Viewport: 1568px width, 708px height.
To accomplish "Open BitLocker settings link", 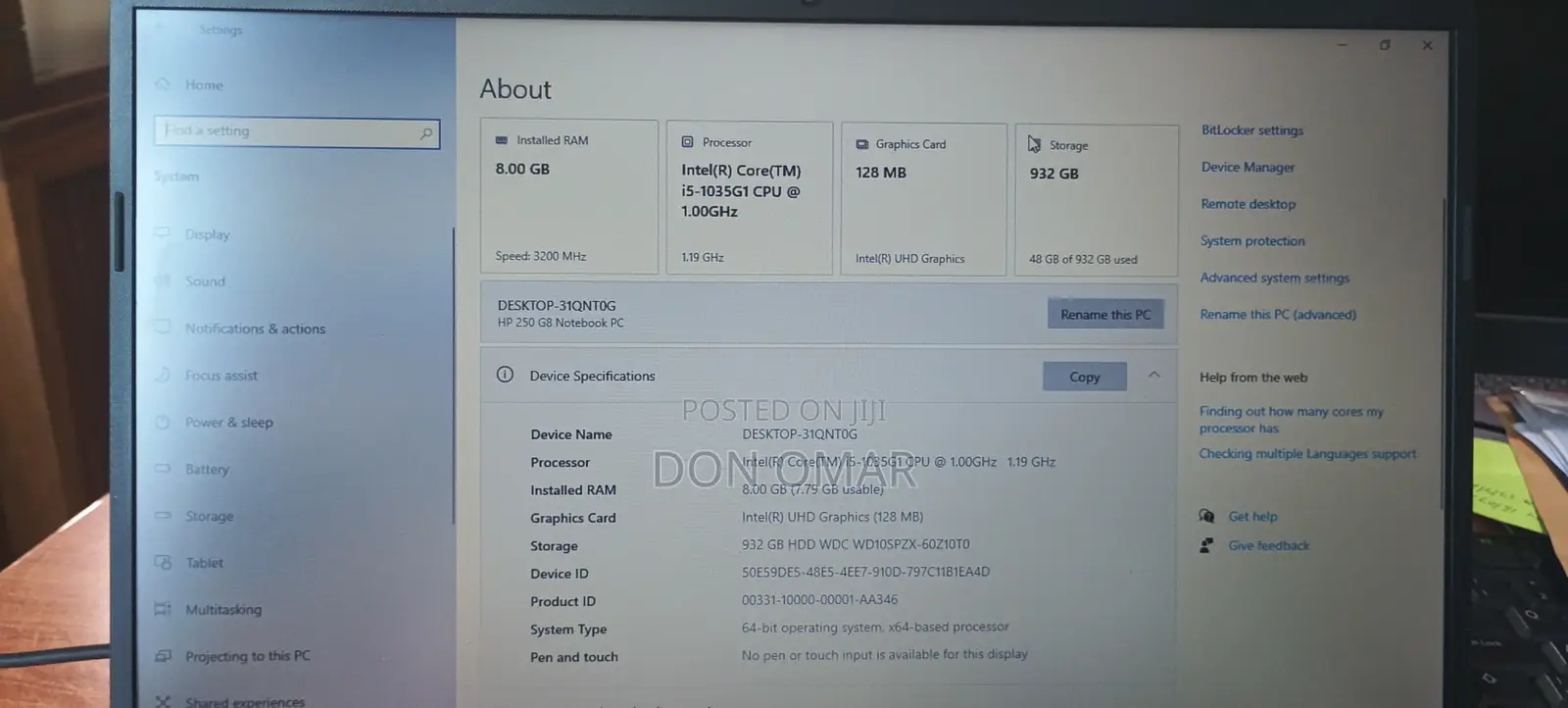I will [1252, 130].
